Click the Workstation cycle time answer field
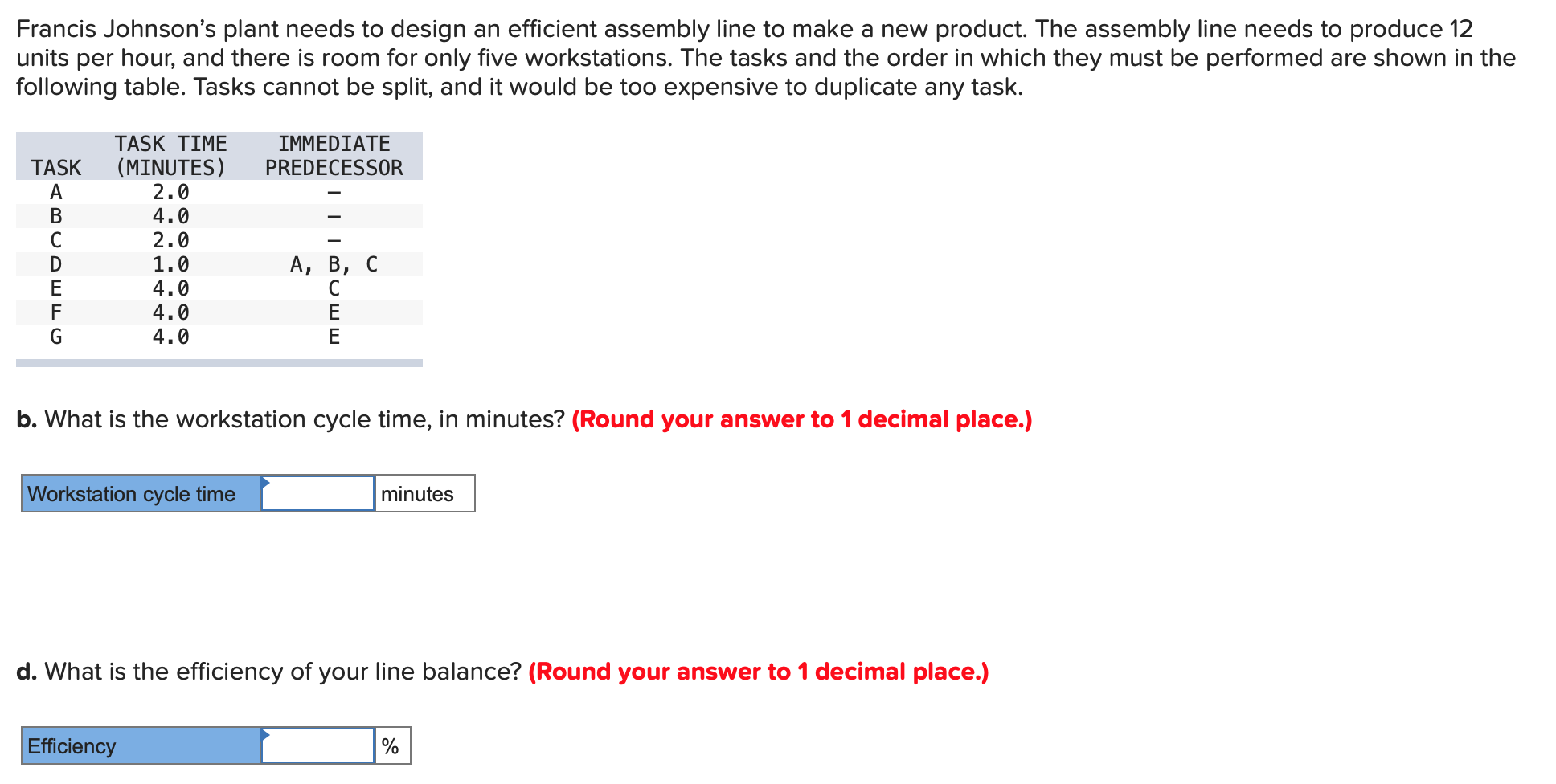 click(x=318, y=493)
